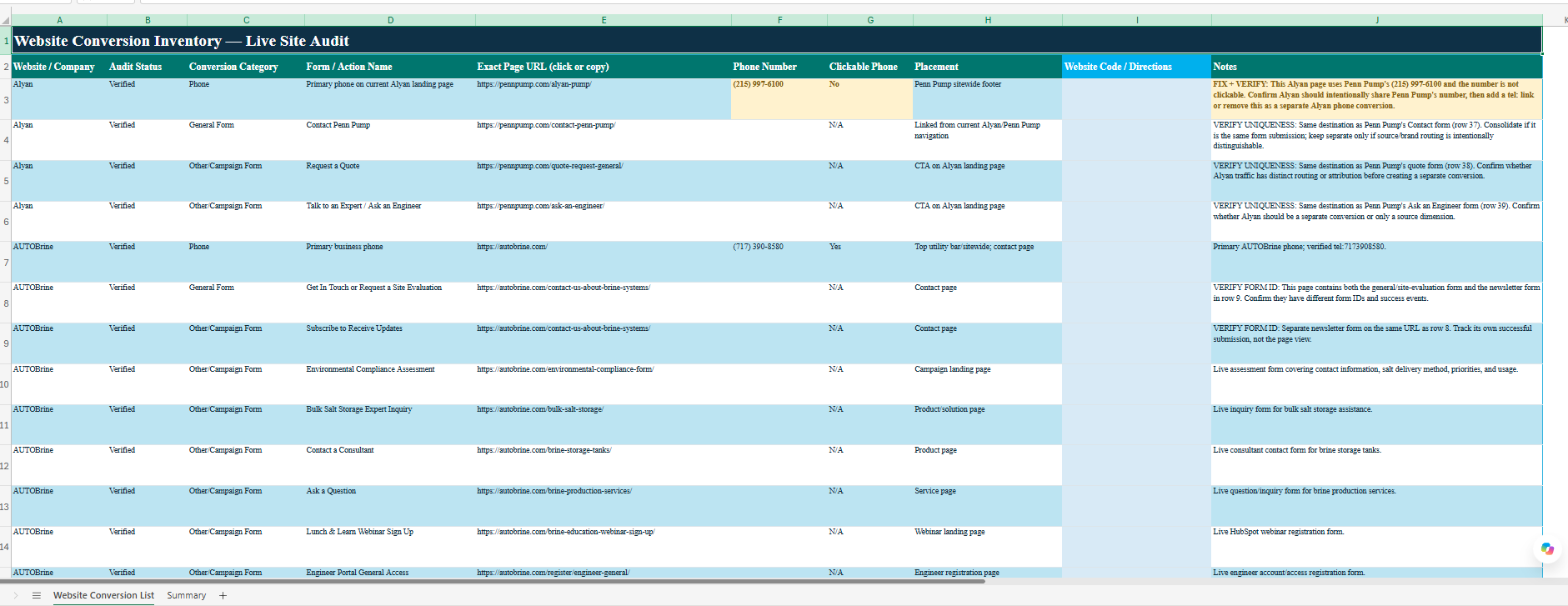Click the 'Phone Number' header cell
Screen dimensions: 1568x606
(x=779, y=67)
